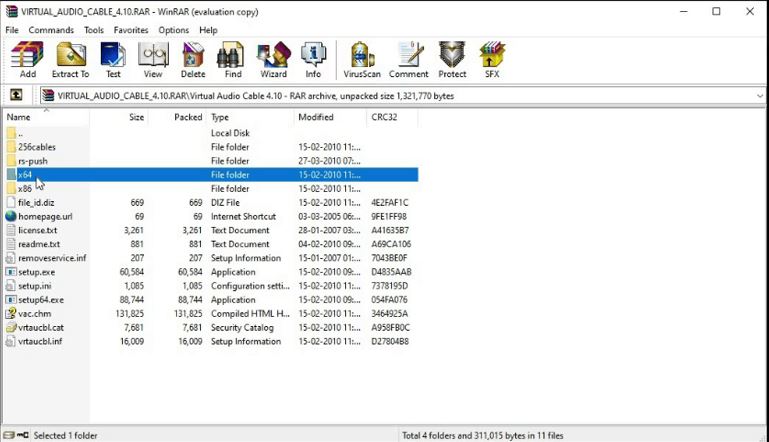Click the archive path address field

[x=402, y=96]
